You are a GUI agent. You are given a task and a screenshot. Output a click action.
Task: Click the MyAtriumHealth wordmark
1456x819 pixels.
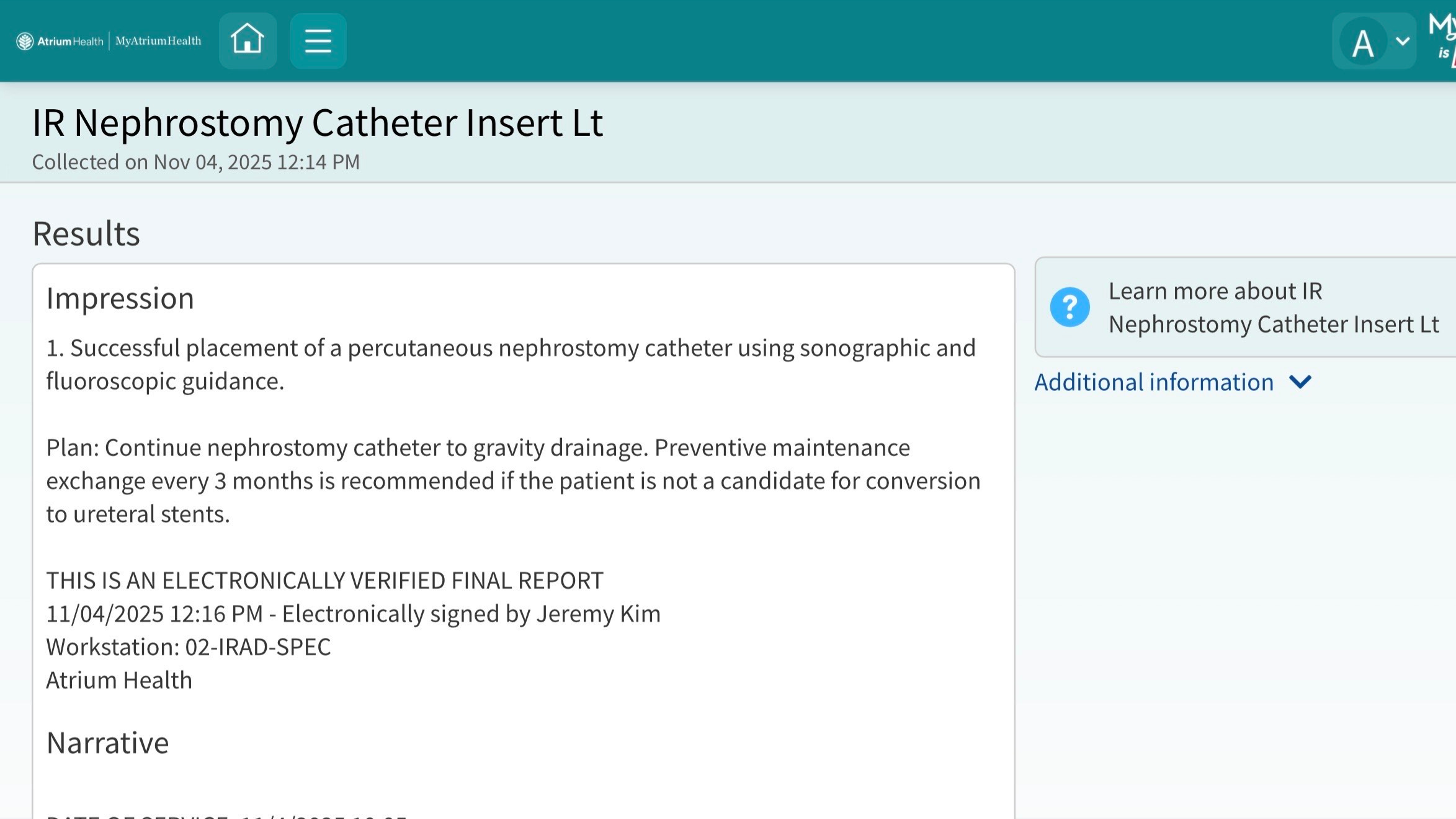pyautogui.click(x=158, y=41)
